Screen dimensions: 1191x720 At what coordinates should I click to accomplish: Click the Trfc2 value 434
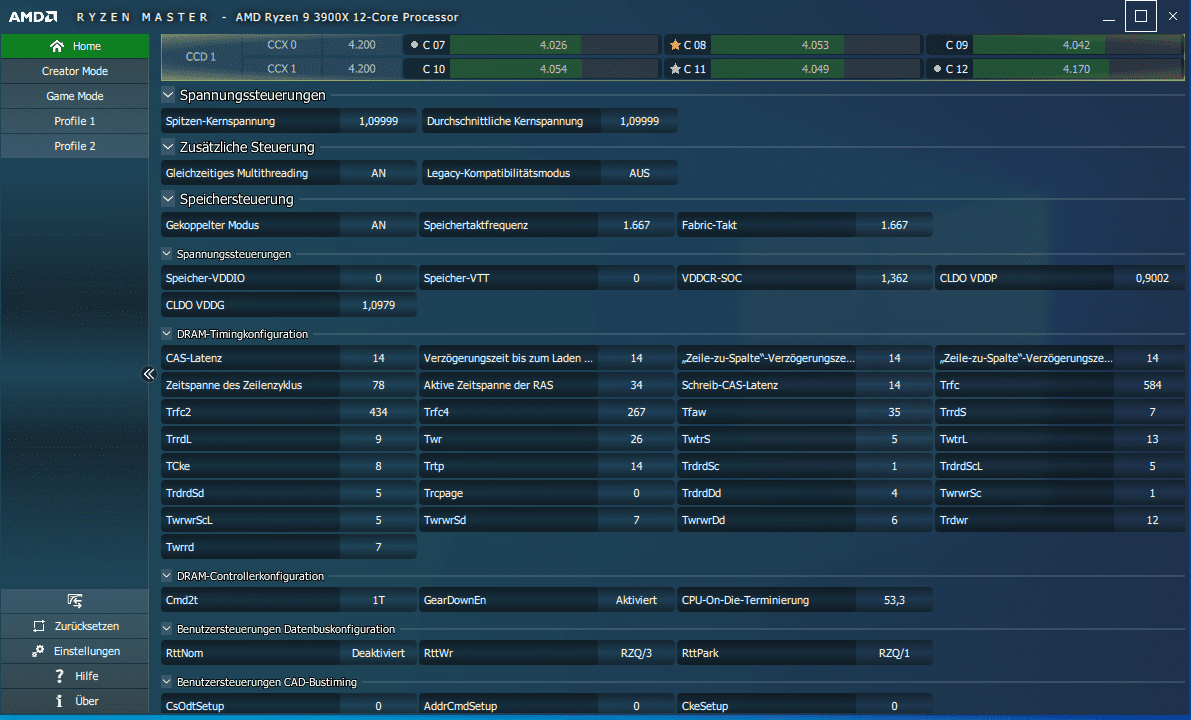point(378,412)
